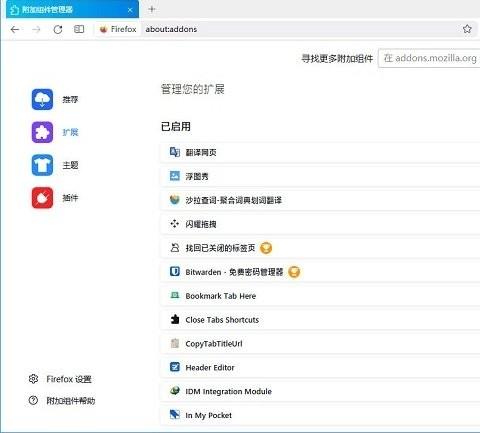This screenshot has width=480, height=433.
Task: Reload the about:addons page
Action: 58,30
